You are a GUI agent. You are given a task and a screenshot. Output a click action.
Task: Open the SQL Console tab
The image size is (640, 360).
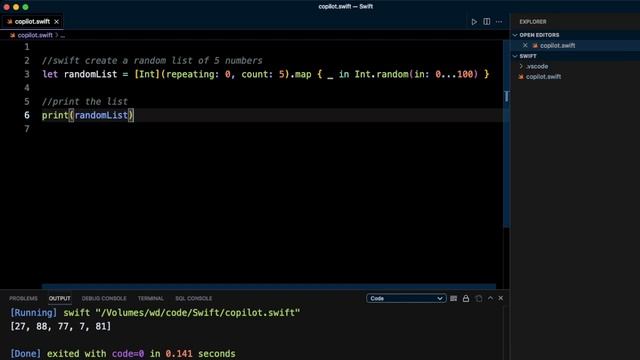pos(193,298)
